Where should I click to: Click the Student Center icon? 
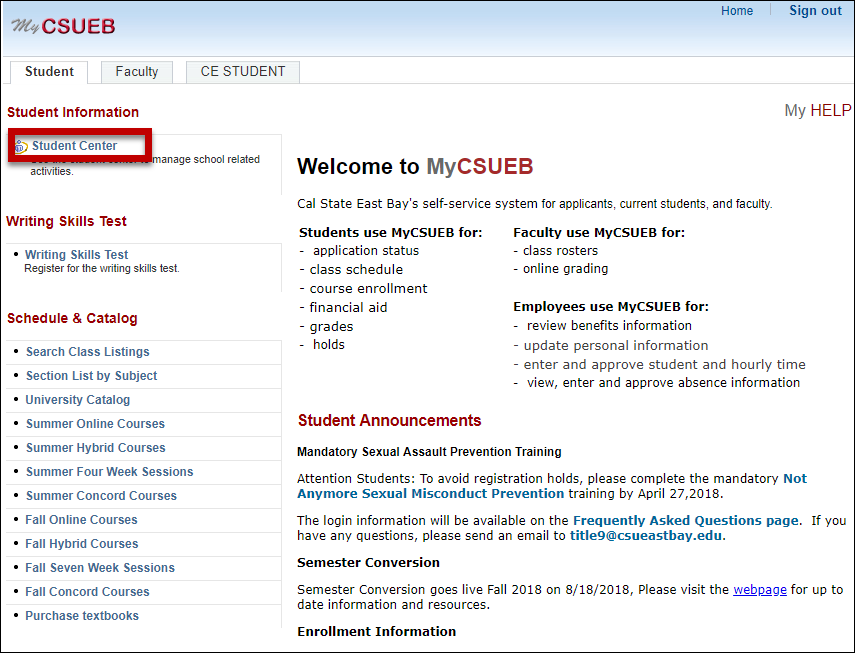coord(21,146)
